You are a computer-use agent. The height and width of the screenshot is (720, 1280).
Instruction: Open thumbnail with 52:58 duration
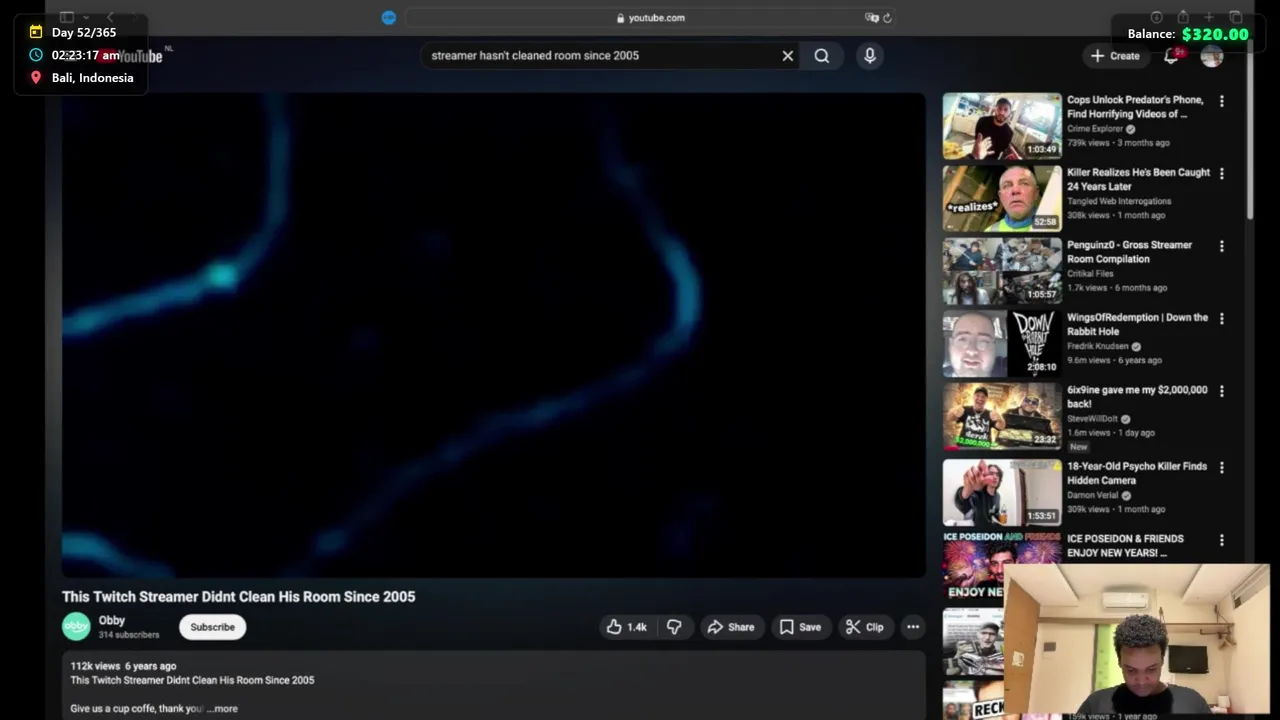tap(1002, 199)
